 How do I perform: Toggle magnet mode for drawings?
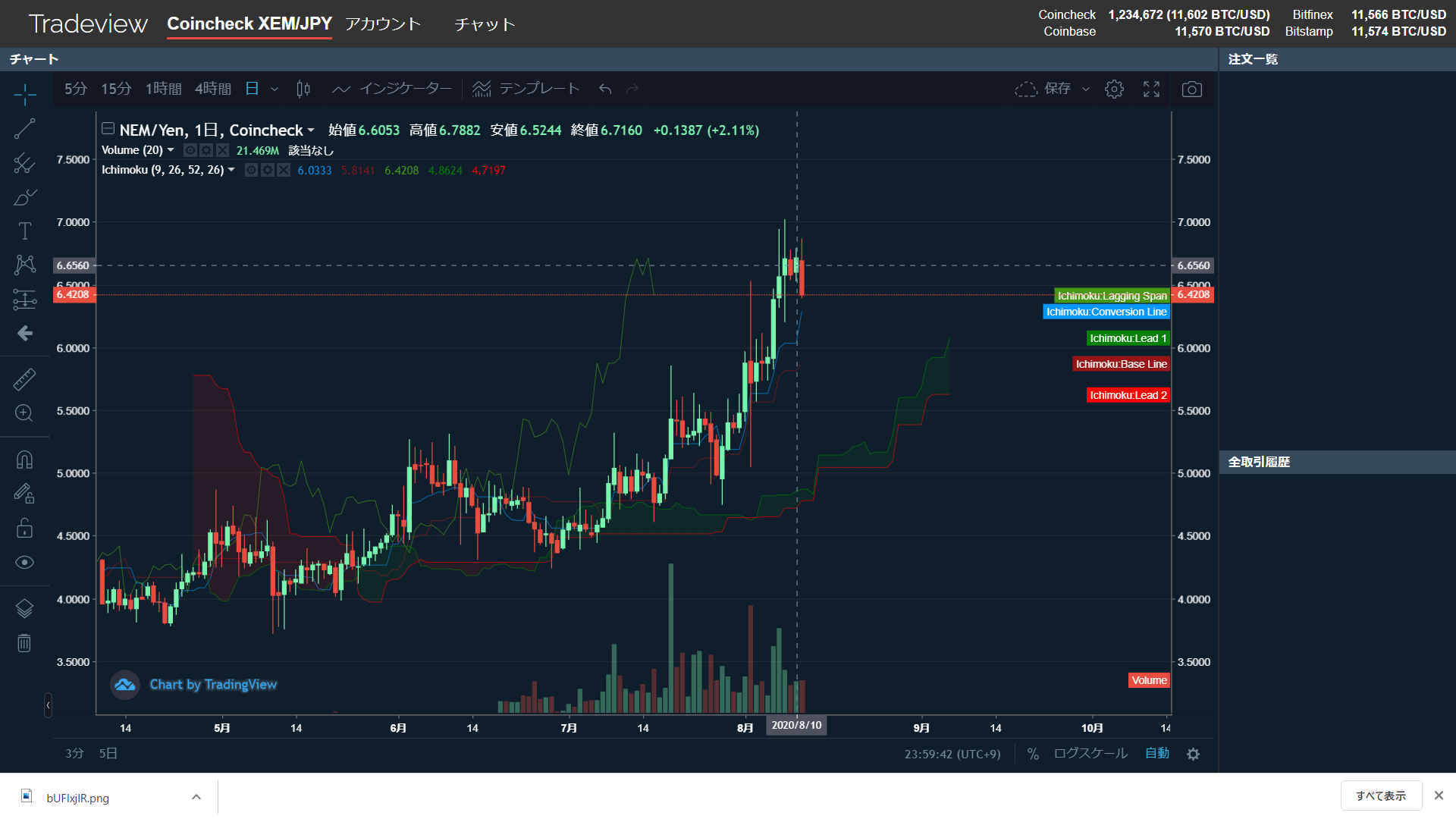(24, 460)
